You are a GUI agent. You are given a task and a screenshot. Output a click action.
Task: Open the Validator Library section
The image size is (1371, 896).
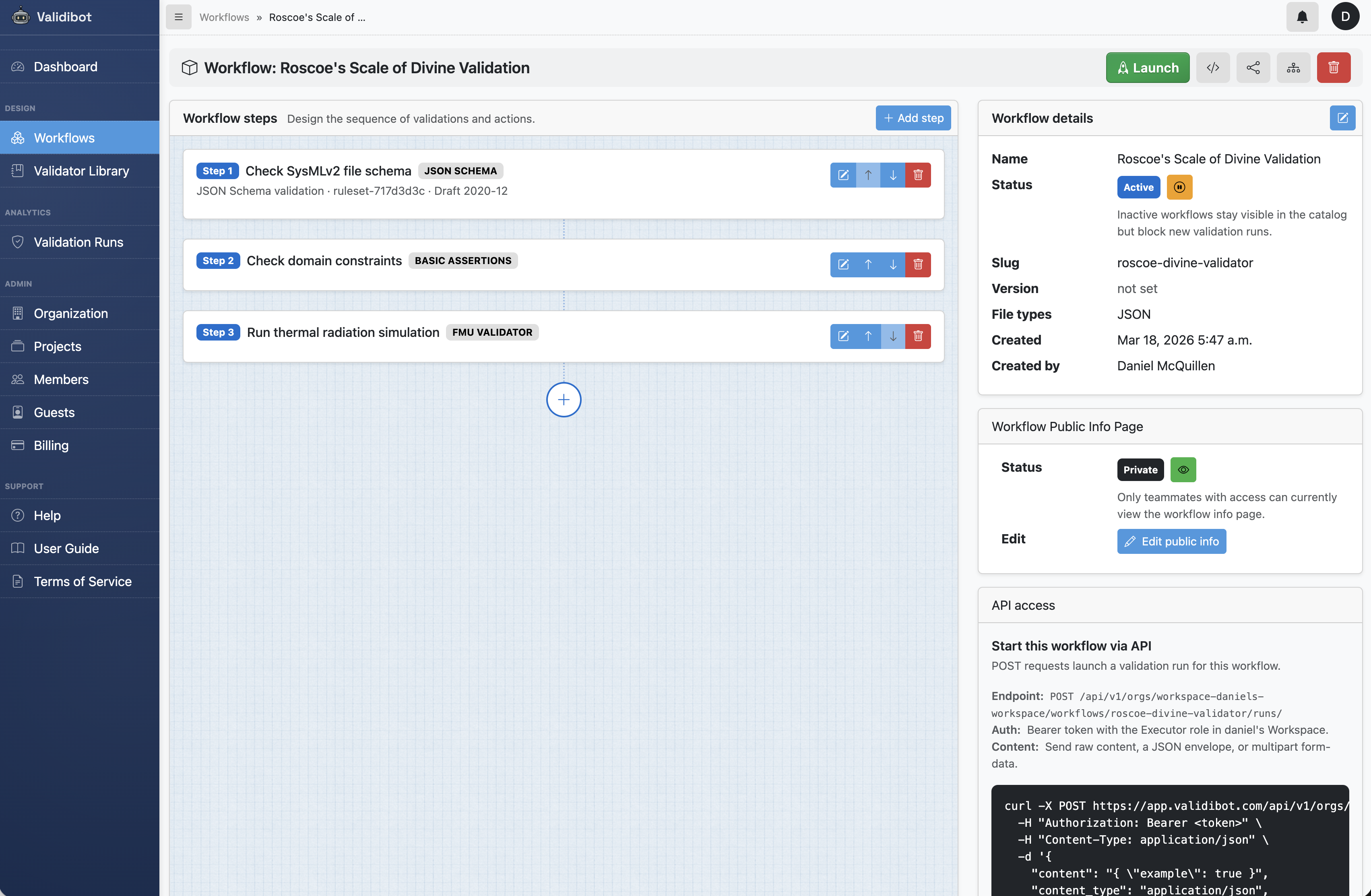coord(81,171)
